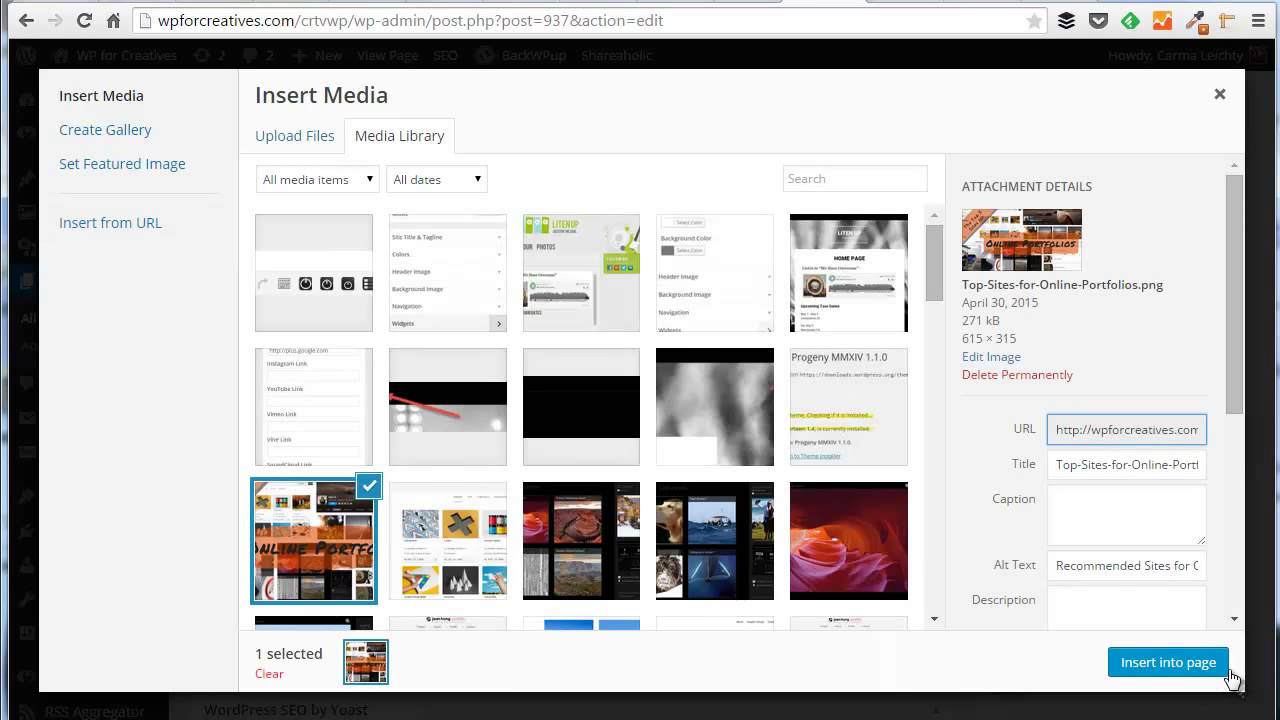Open the browser Home icon
The height and width of the screenshot is (720, 1280).
pos(113,20)
